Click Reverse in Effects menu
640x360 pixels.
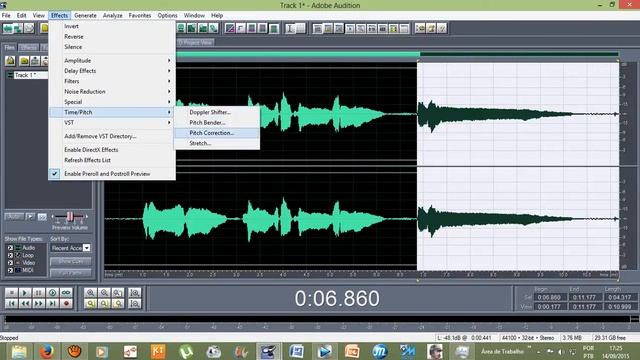112,36
